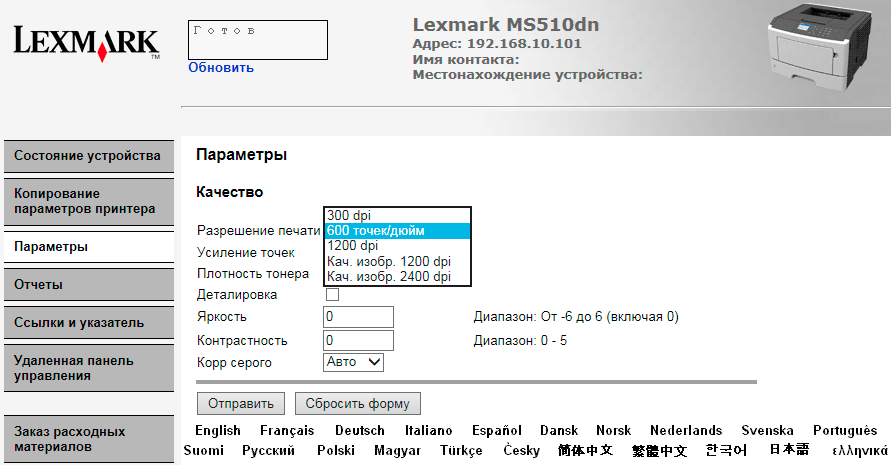Switch language to Polski

tap(336, 451)
